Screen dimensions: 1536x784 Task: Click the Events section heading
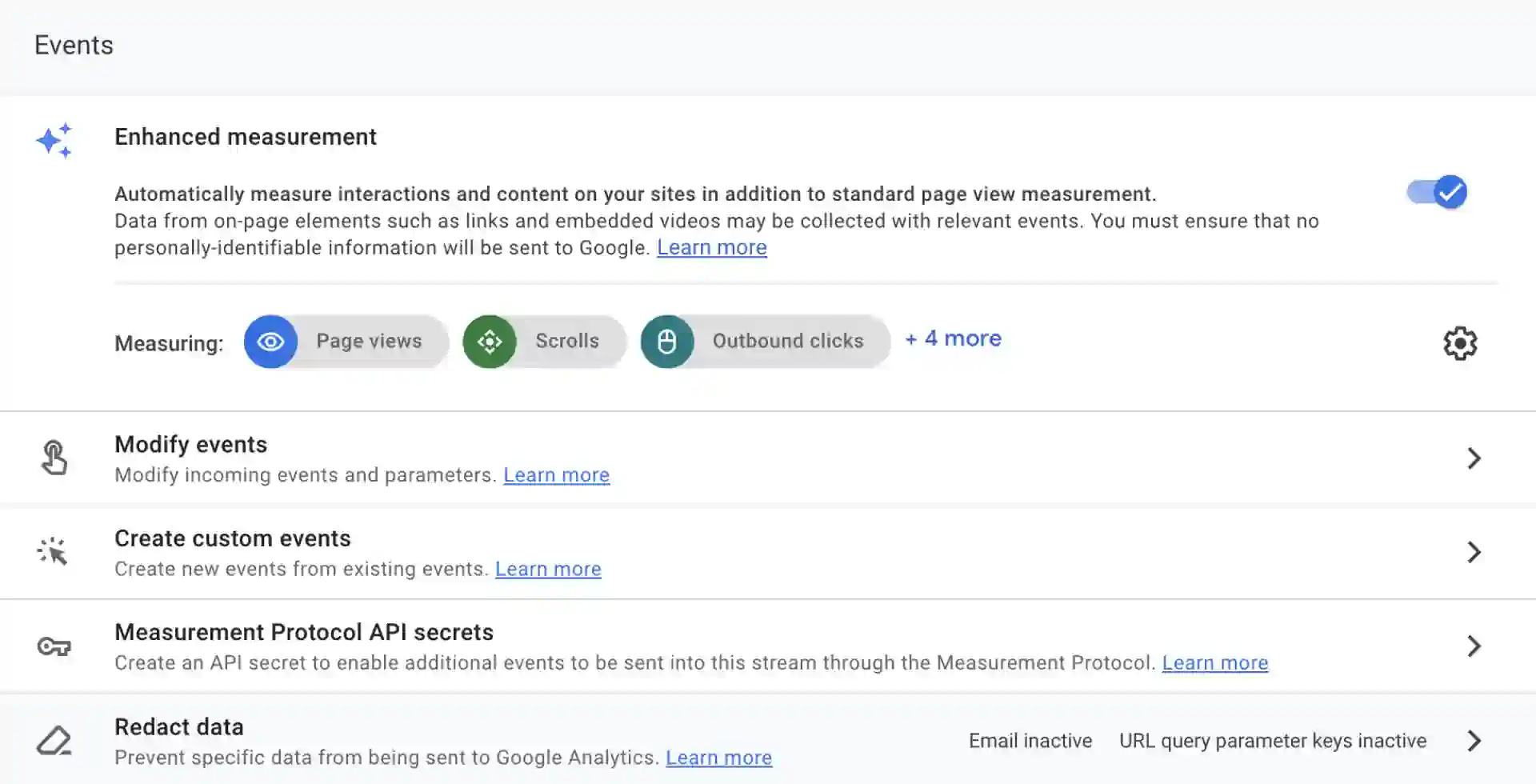point(74,45)
